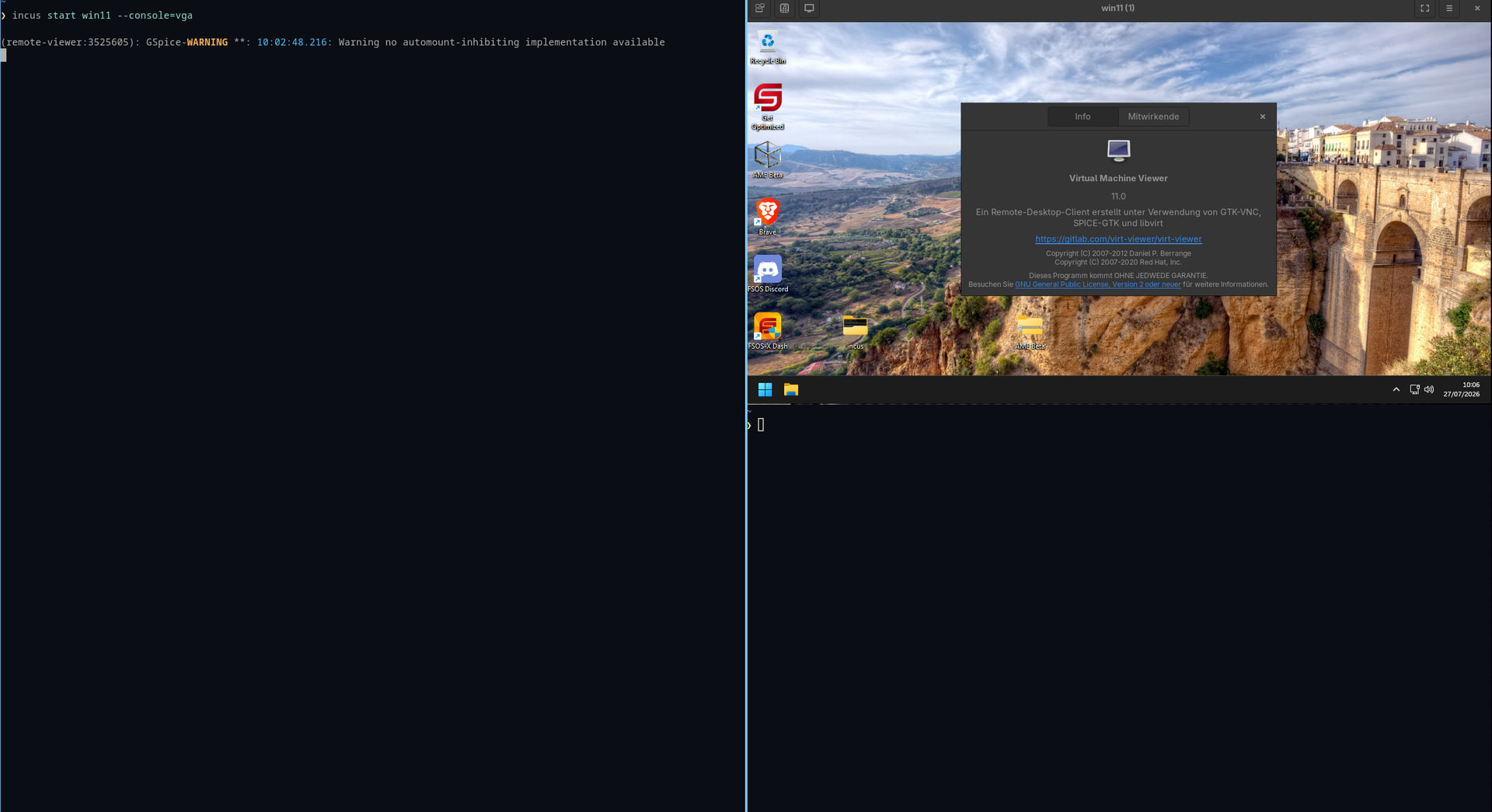
Task: Click the 'Copyright (C) 2007-2020 Red Hat, Inc.' line
Action: tap(1118, 263)
